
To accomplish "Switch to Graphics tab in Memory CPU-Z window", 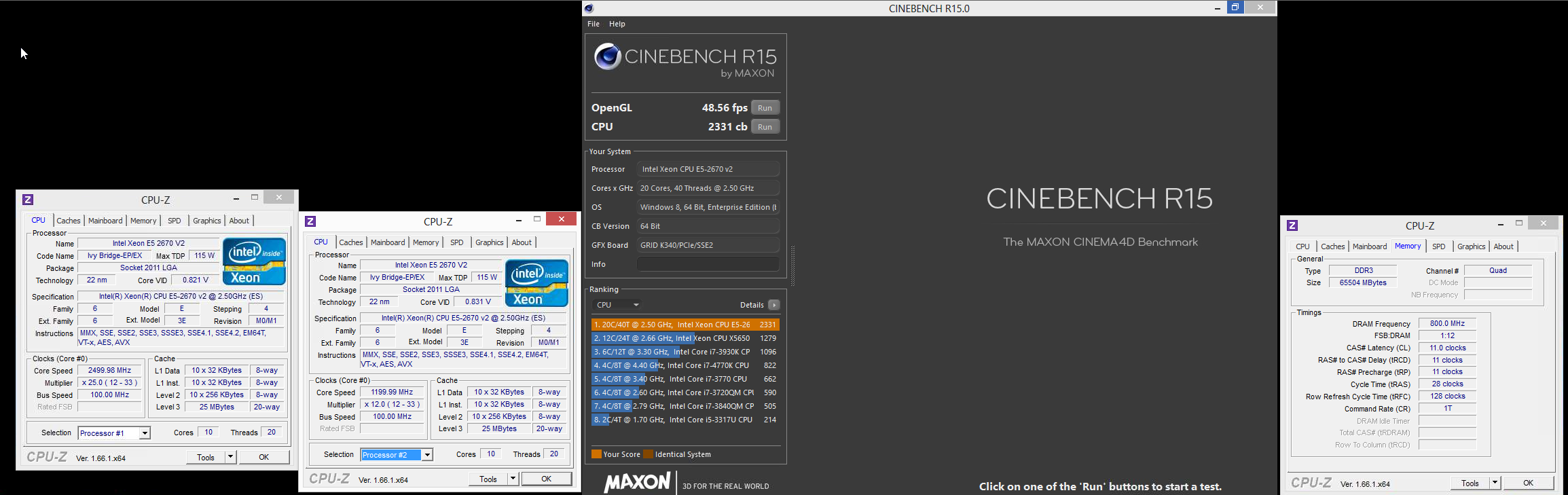I will coord(1472,246).
